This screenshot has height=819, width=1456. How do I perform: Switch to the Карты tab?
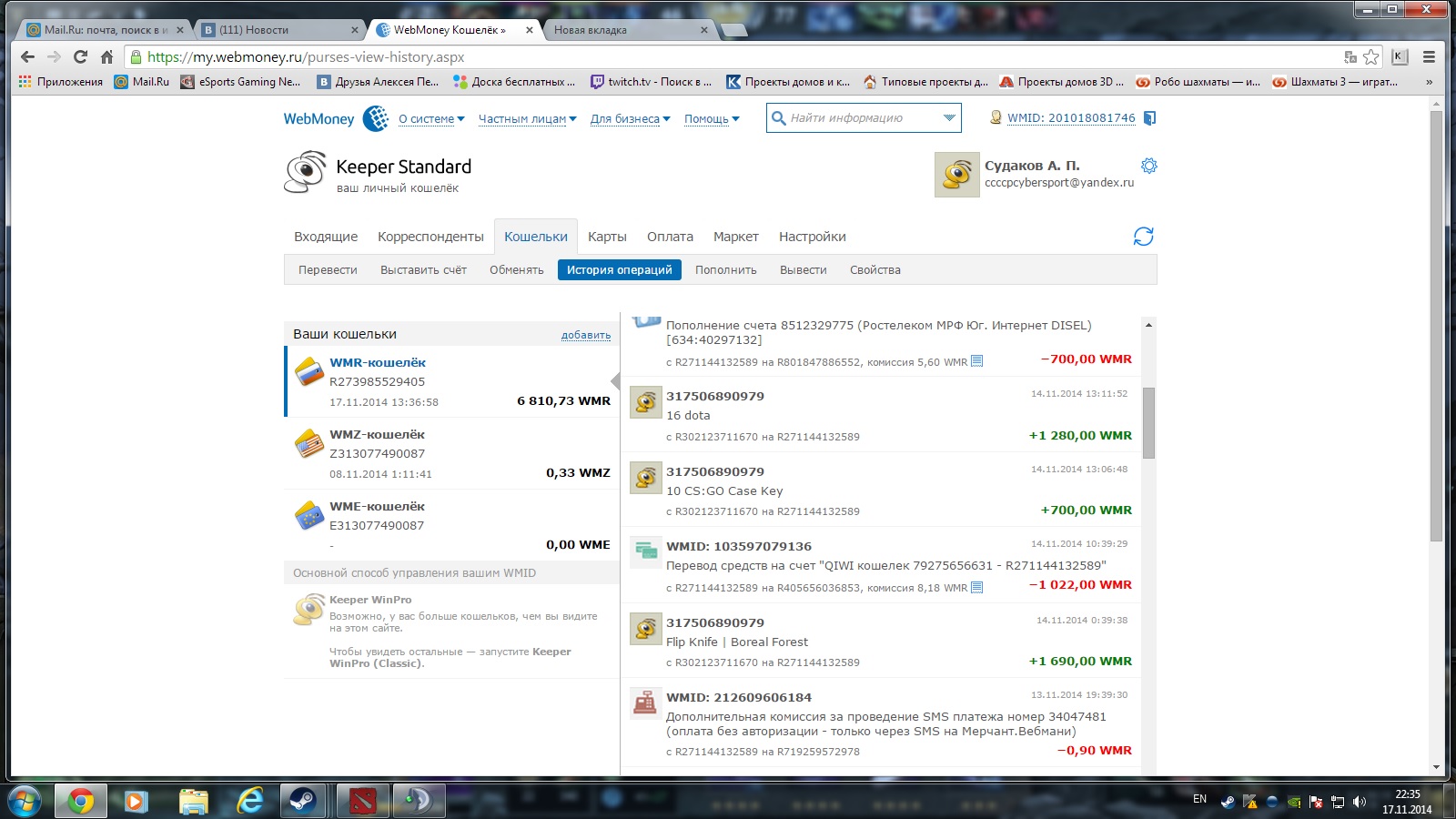(x=607, y=237)
